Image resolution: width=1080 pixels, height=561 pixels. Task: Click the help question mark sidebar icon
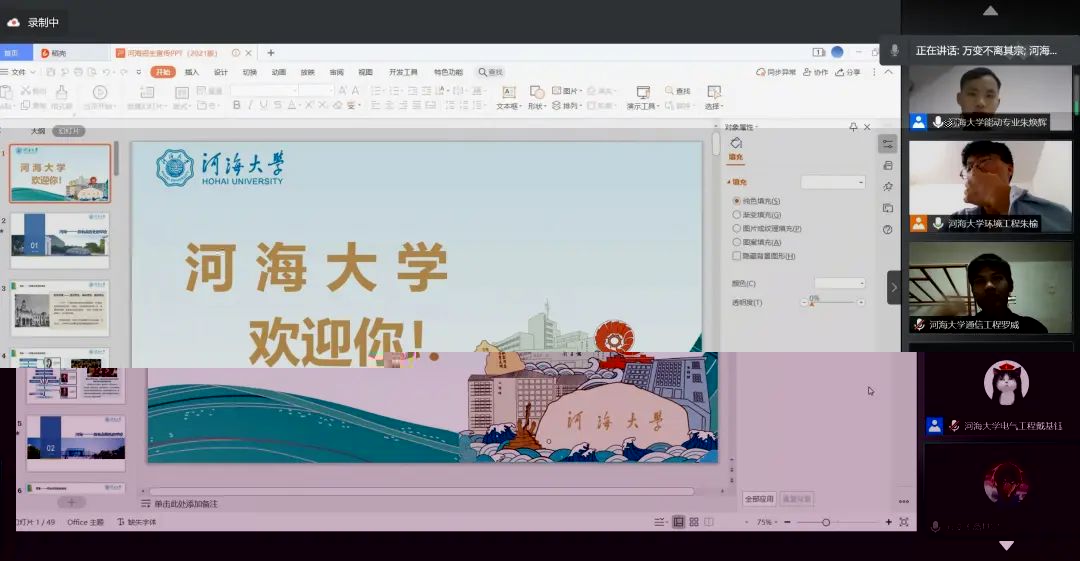click(x=887, y=229)
